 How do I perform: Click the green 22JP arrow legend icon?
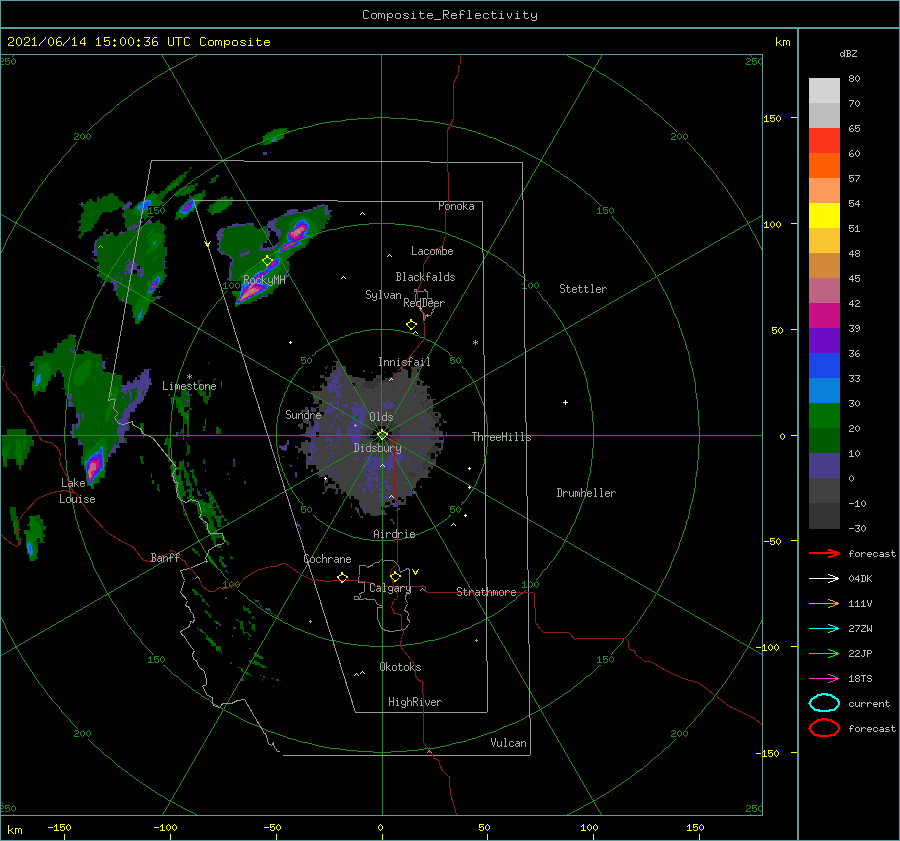pyautogui.click(x=824, y=653)
